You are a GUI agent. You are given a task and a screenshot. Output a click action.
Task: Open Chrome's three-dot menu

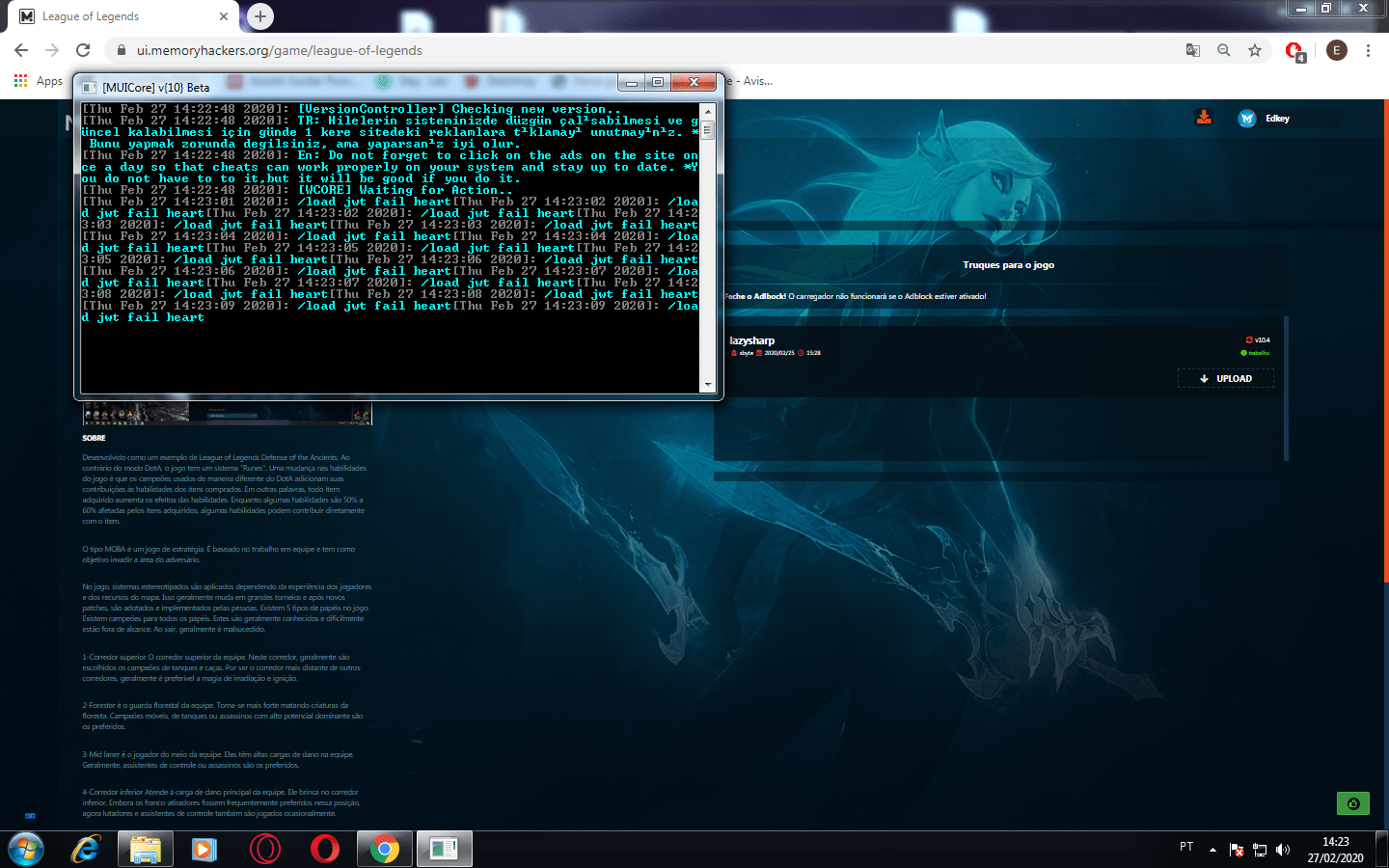pos(1368,50)
